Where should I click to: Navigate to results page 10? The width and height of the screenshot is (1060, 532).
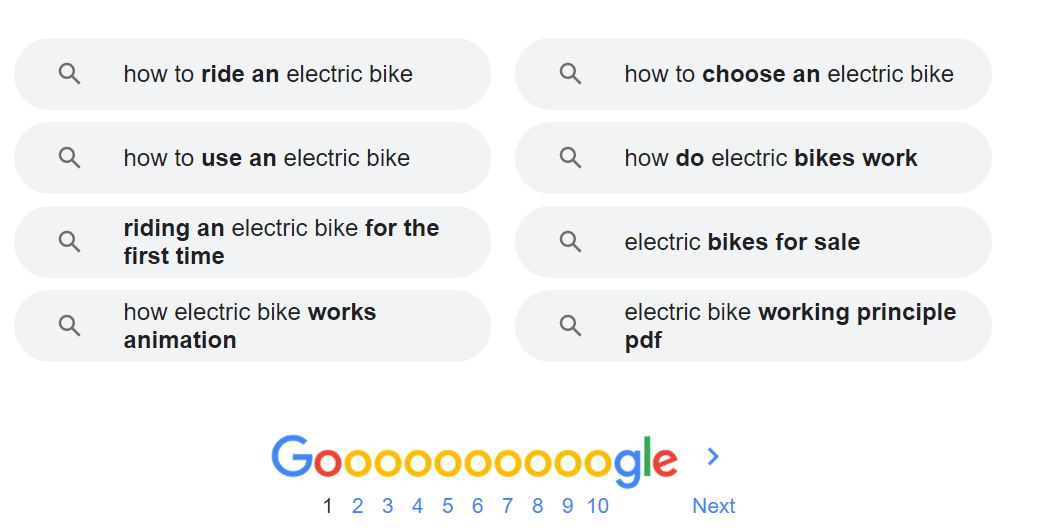(598, 506)
